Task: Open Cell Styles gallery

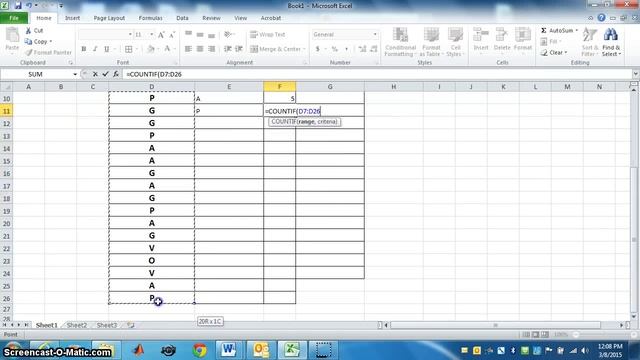Action: click(x=455, y=42)
